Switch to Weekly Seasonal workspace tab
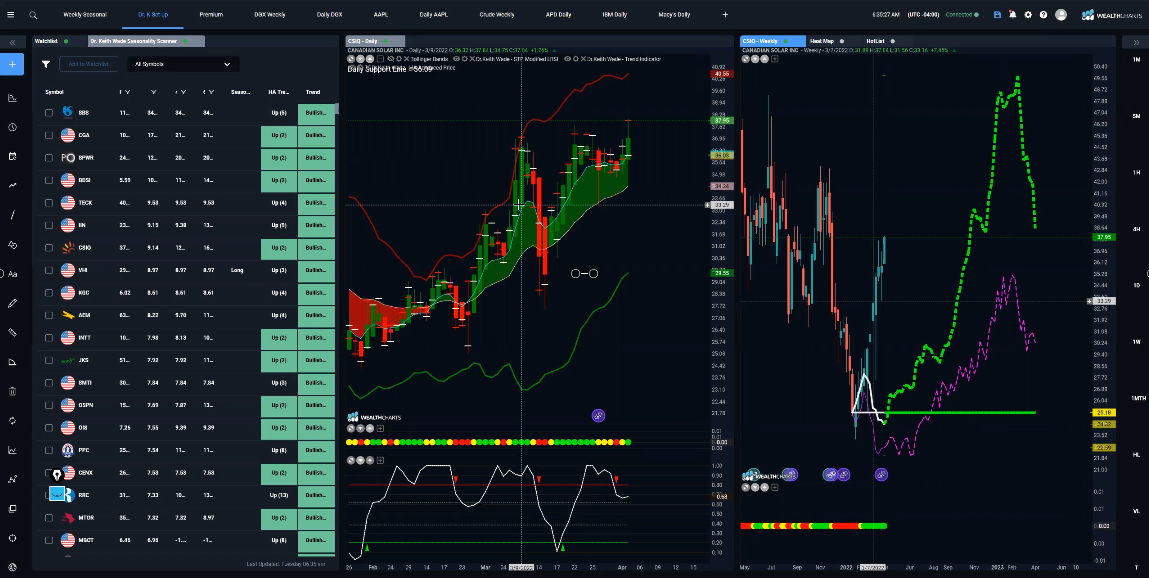 [85, 15]
